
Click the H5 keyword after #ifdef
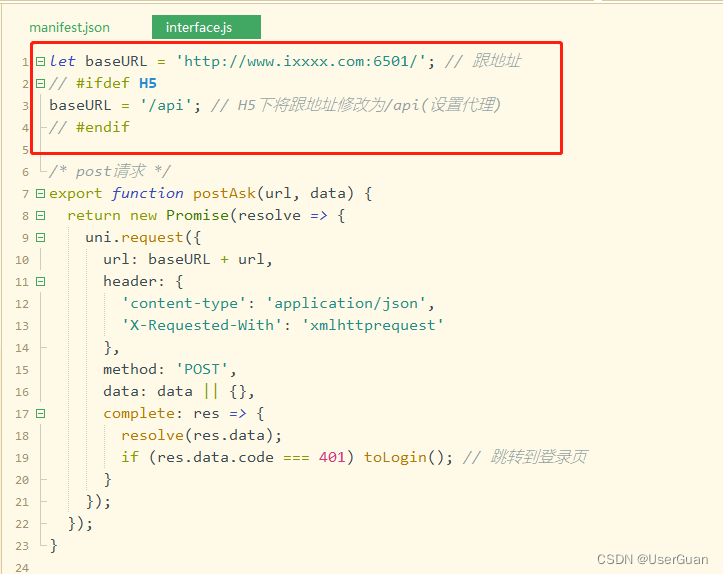point(148,83)
